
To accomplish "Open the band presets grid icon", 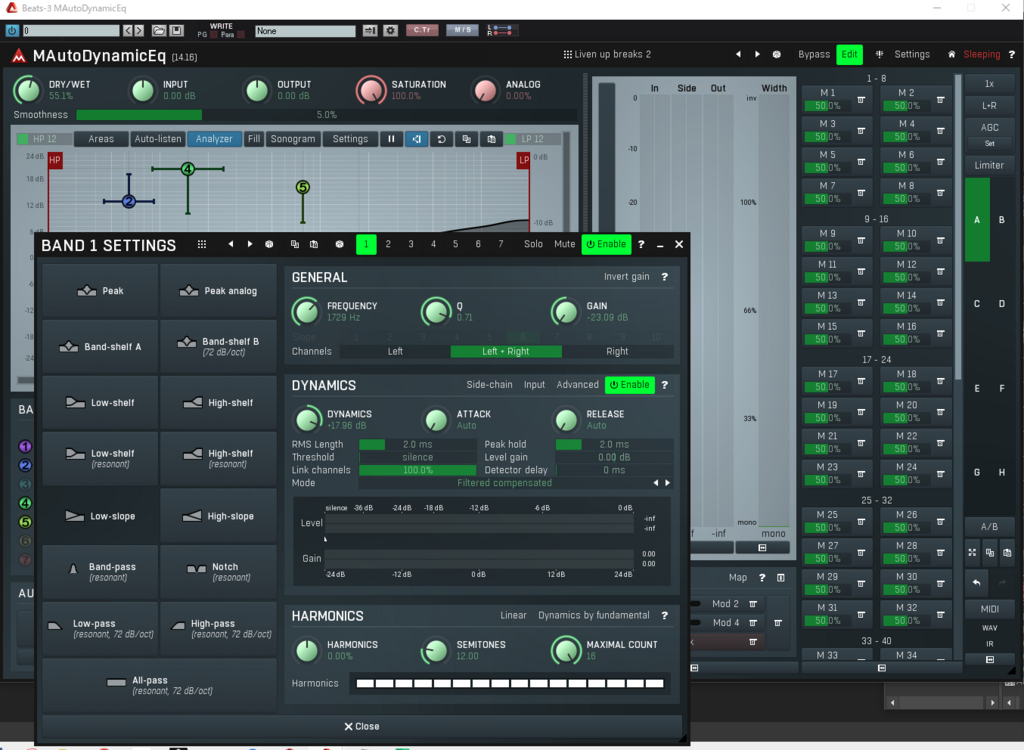I will tap(202, 244).
